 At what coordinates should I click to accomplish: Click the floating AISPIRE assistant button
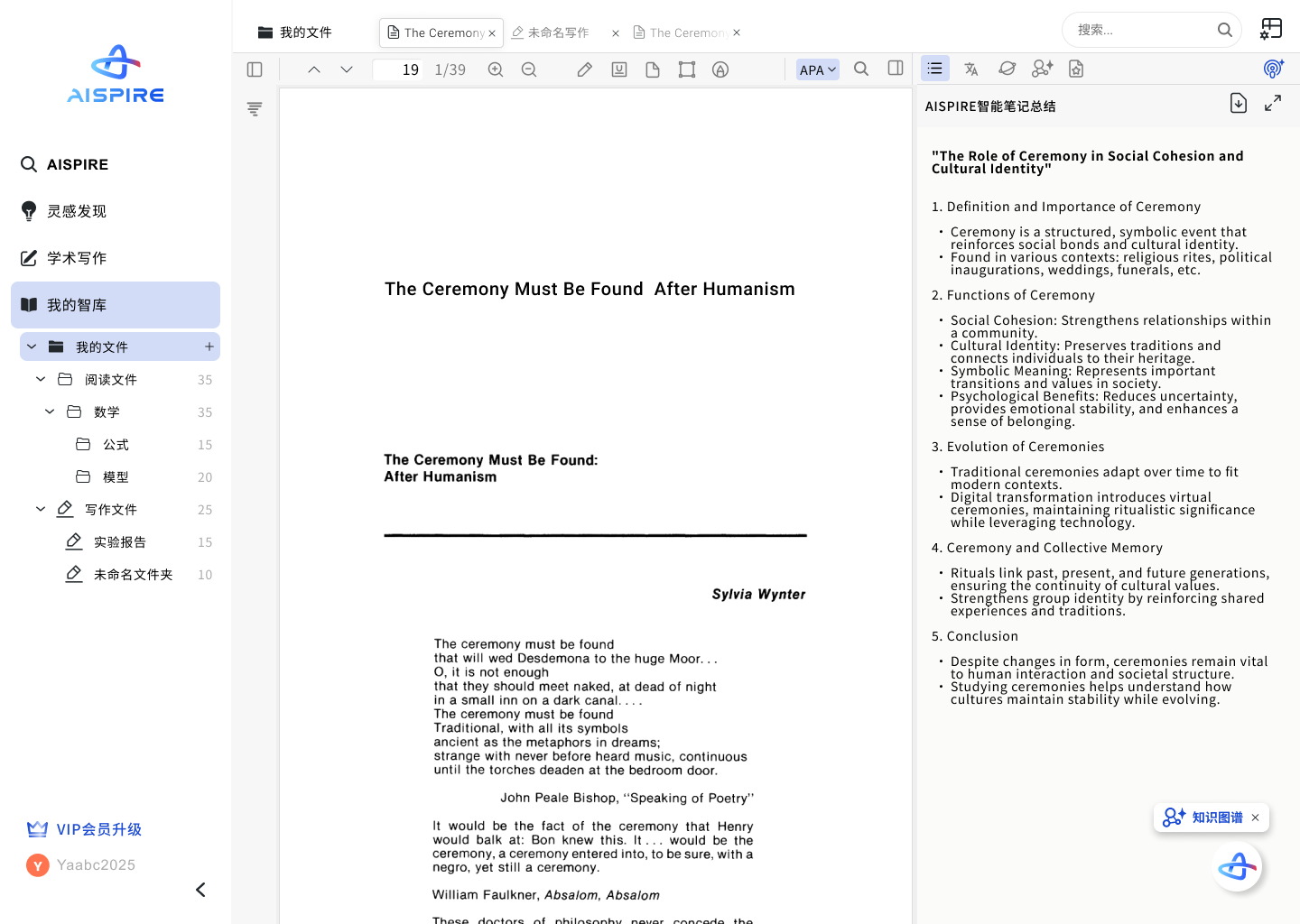(x=1237, y=867)
